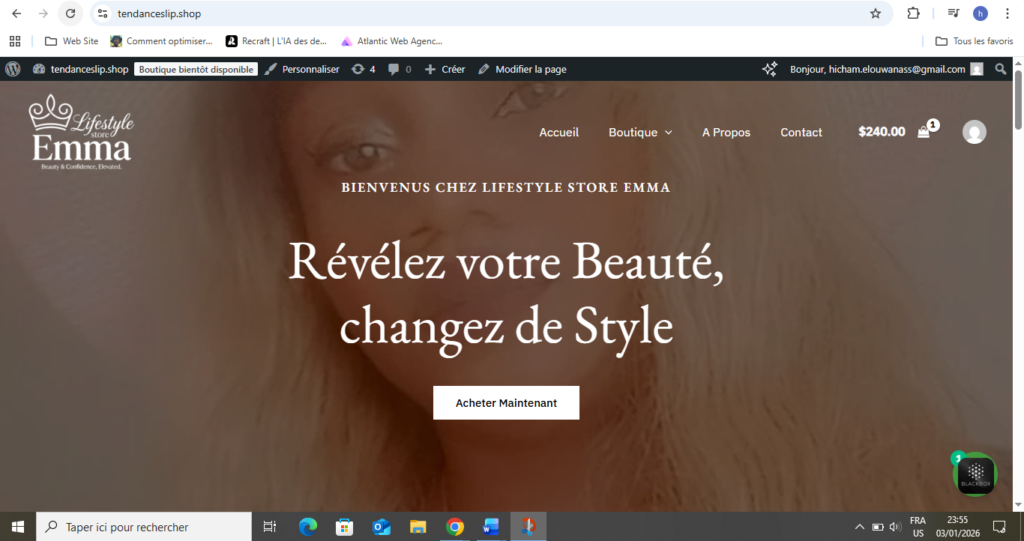1024x541 pixels.
Task: Expand the Boutique dropdown menu
Action: pos(640,132)
